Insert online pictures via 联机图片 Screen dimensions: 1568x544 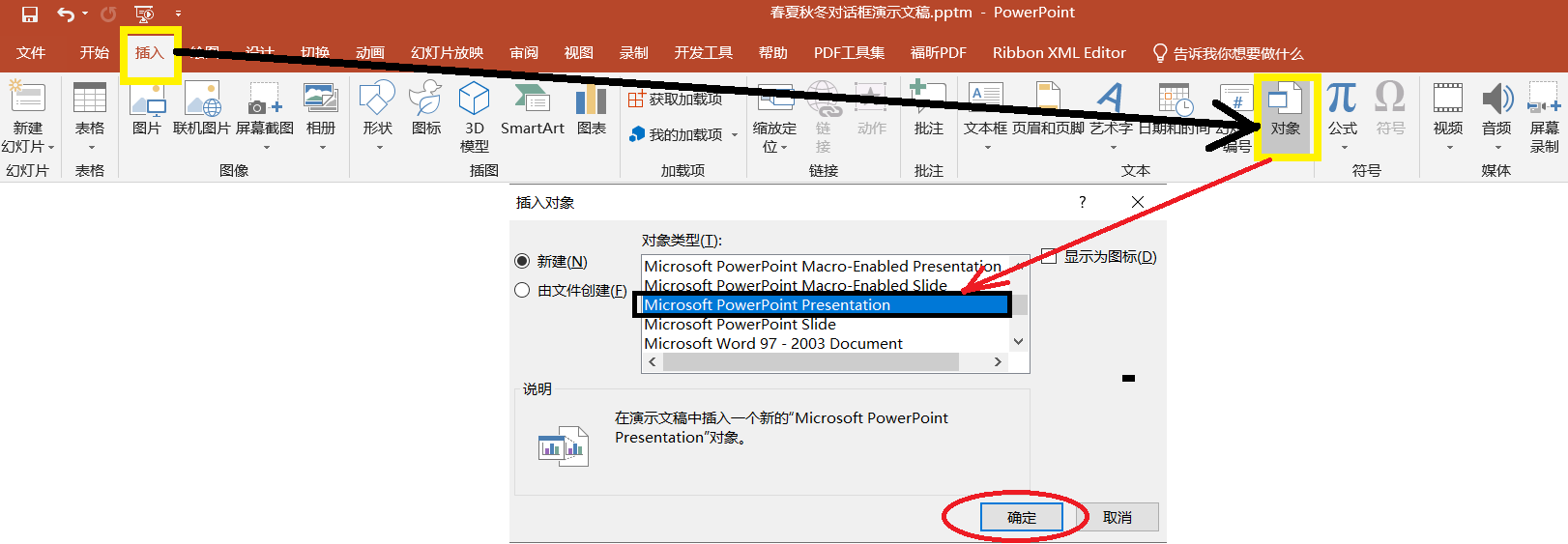click(201, 108)
